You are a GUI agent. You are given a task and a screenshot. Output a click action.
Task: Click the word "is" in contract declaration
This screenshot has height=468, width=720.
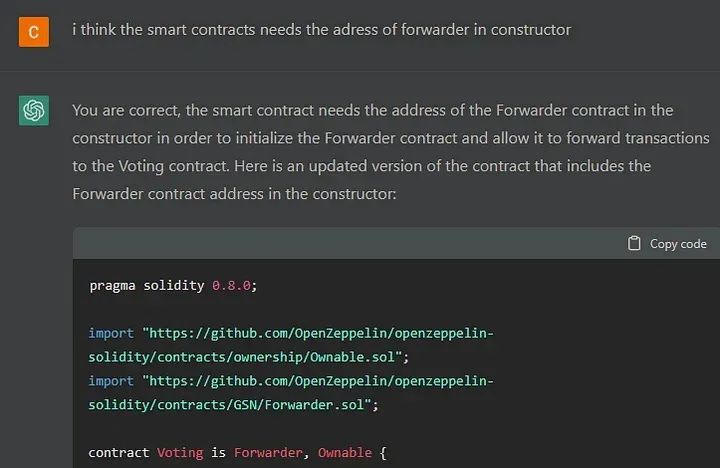point(218,453)
